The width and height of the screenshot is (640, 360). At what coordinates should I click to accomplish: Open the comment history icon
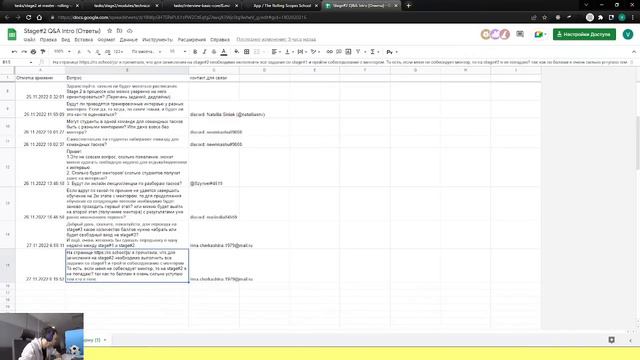pos(520,34)
